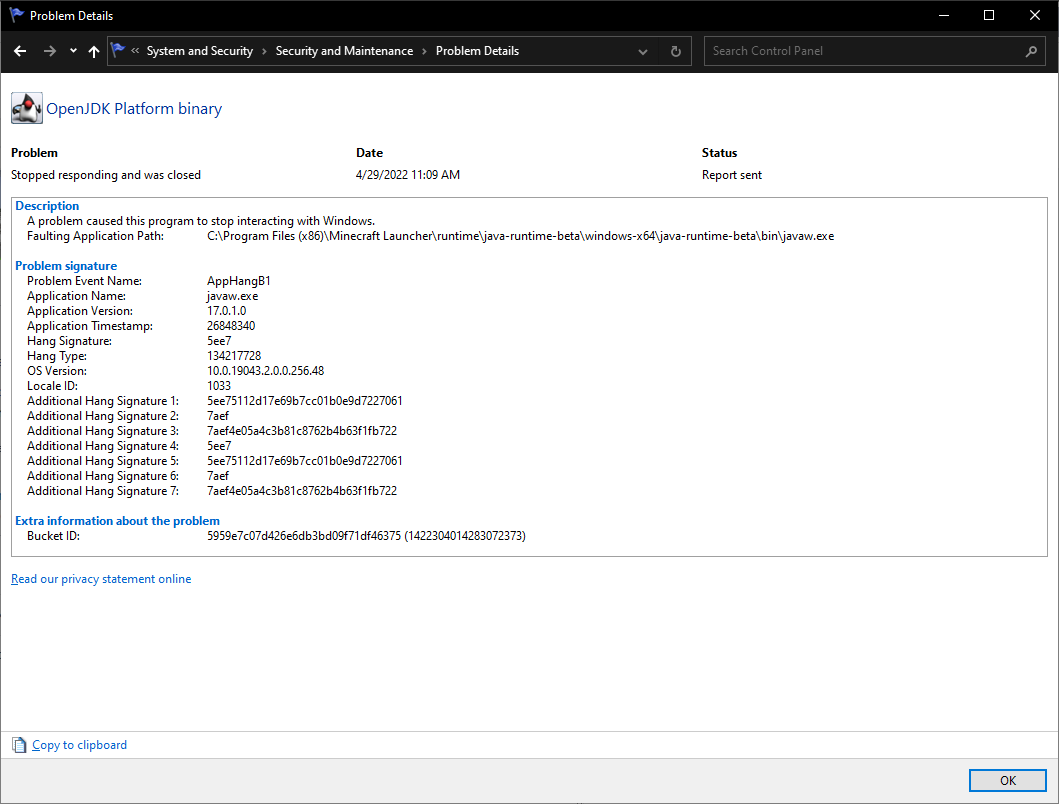Click the OpenJDK Java application icon
1059x804 pixels.
click(x=26, y=108)
